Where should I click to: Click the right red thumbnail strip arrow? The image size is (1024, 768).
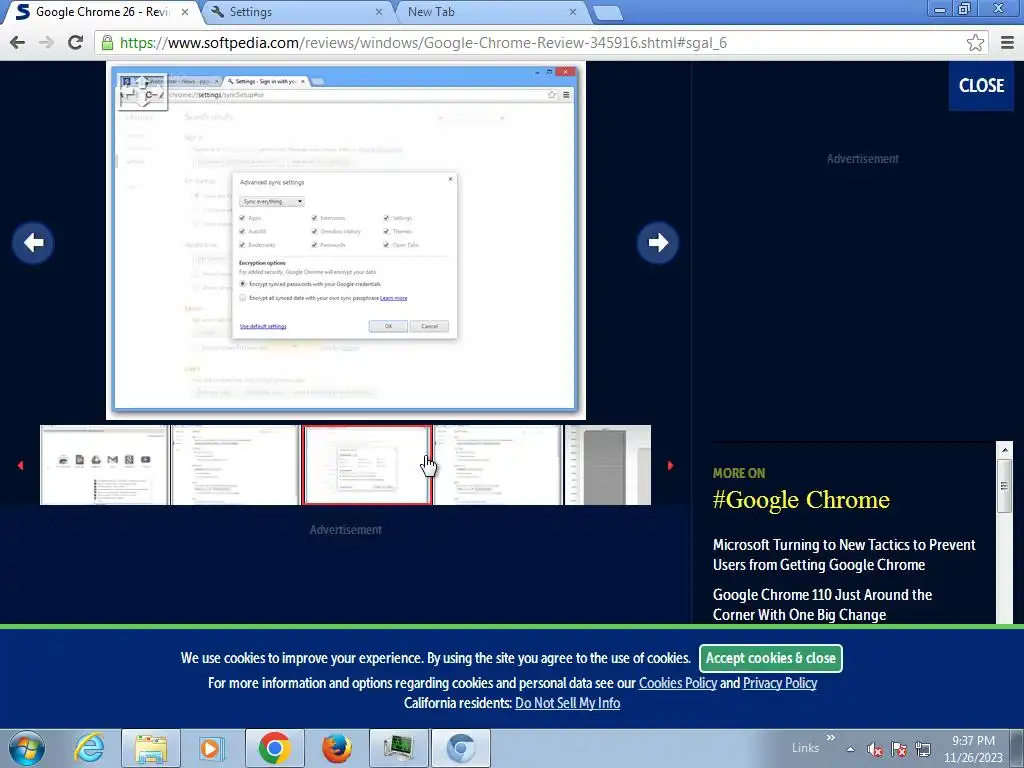(x=670, y=466)
